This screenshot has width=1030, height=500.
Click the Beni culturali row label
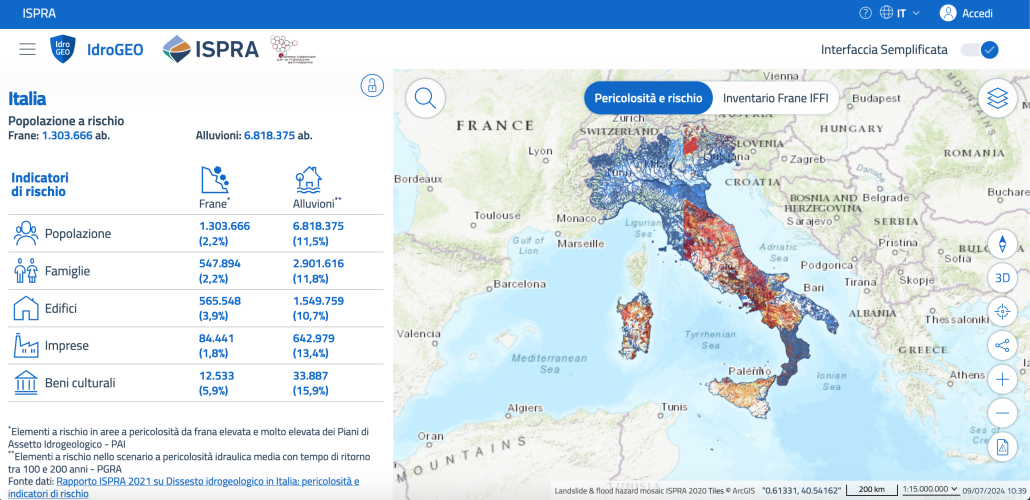coord(80,383)
